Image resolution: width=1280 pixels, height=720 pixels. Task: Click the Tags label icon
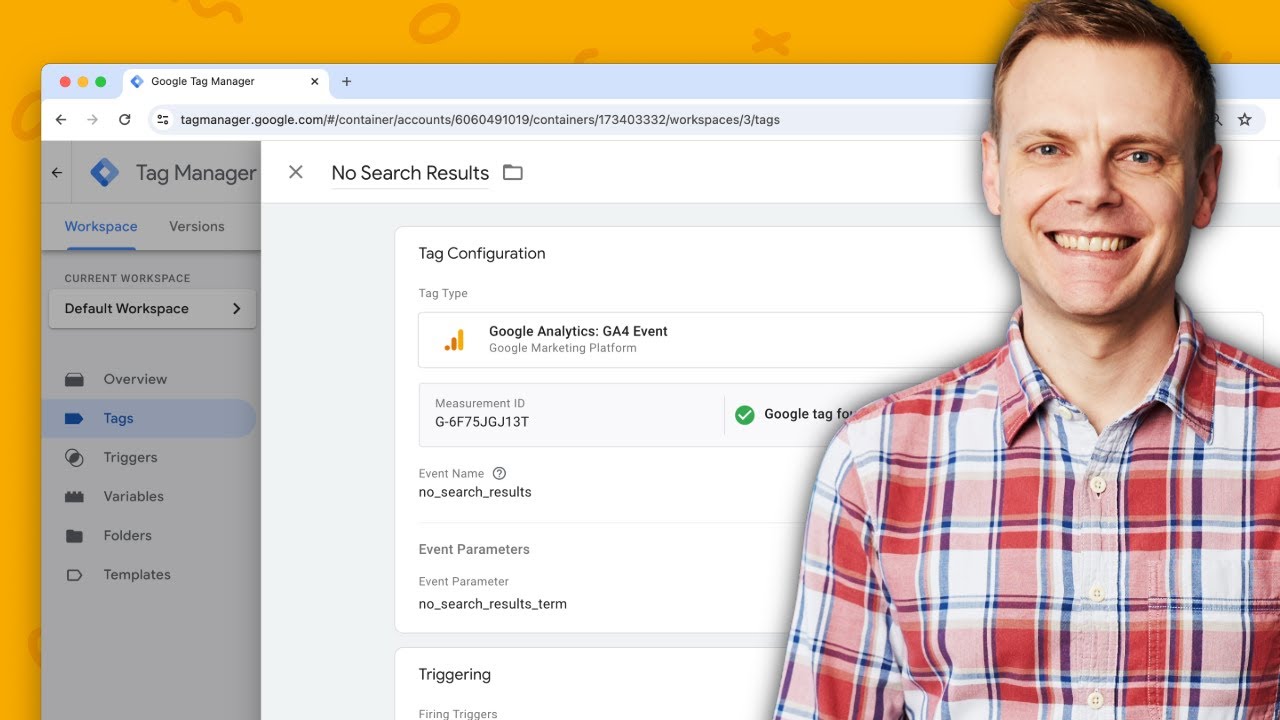(x=74, y=418)
